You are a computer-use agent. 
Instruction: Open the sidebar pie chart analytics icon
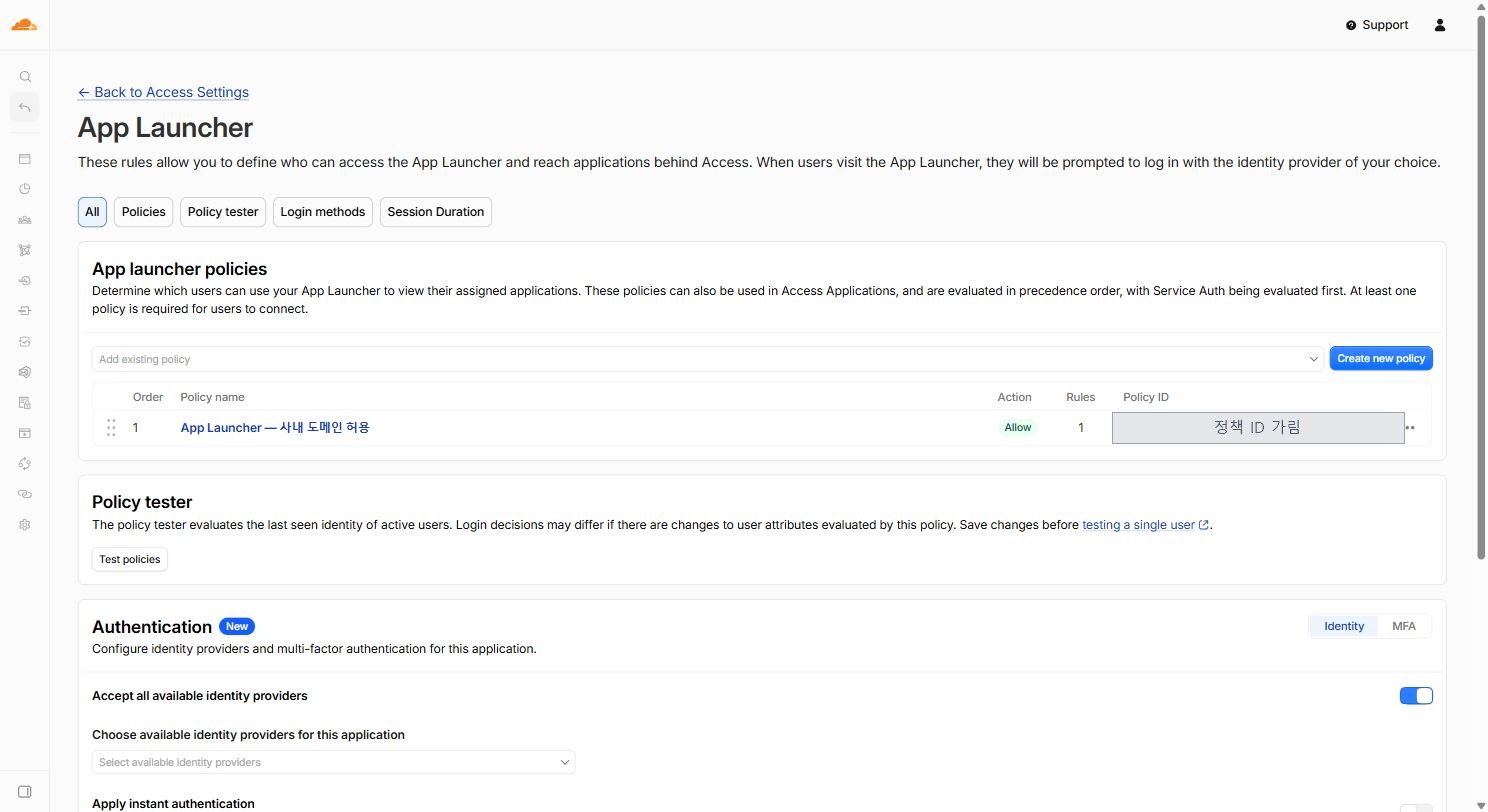click(x=25, y=189)
